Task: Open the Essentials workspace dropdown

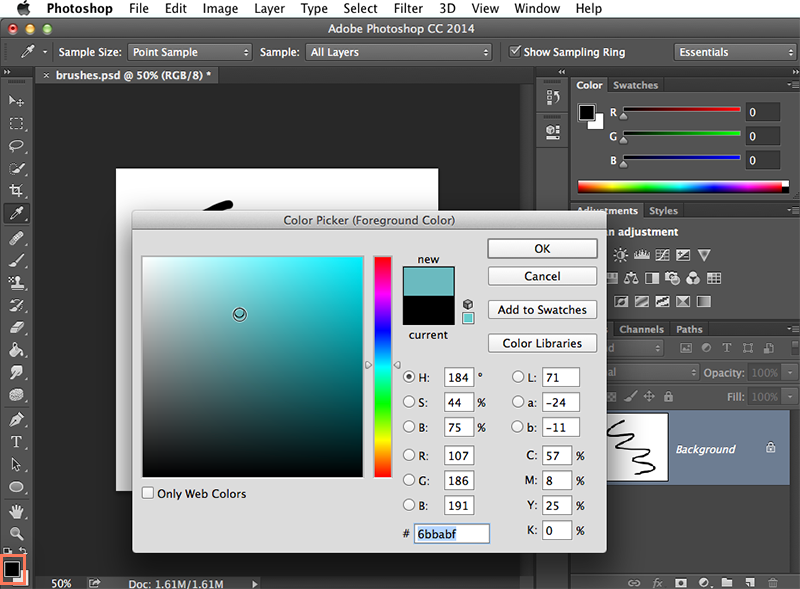Action: point(735,51)
